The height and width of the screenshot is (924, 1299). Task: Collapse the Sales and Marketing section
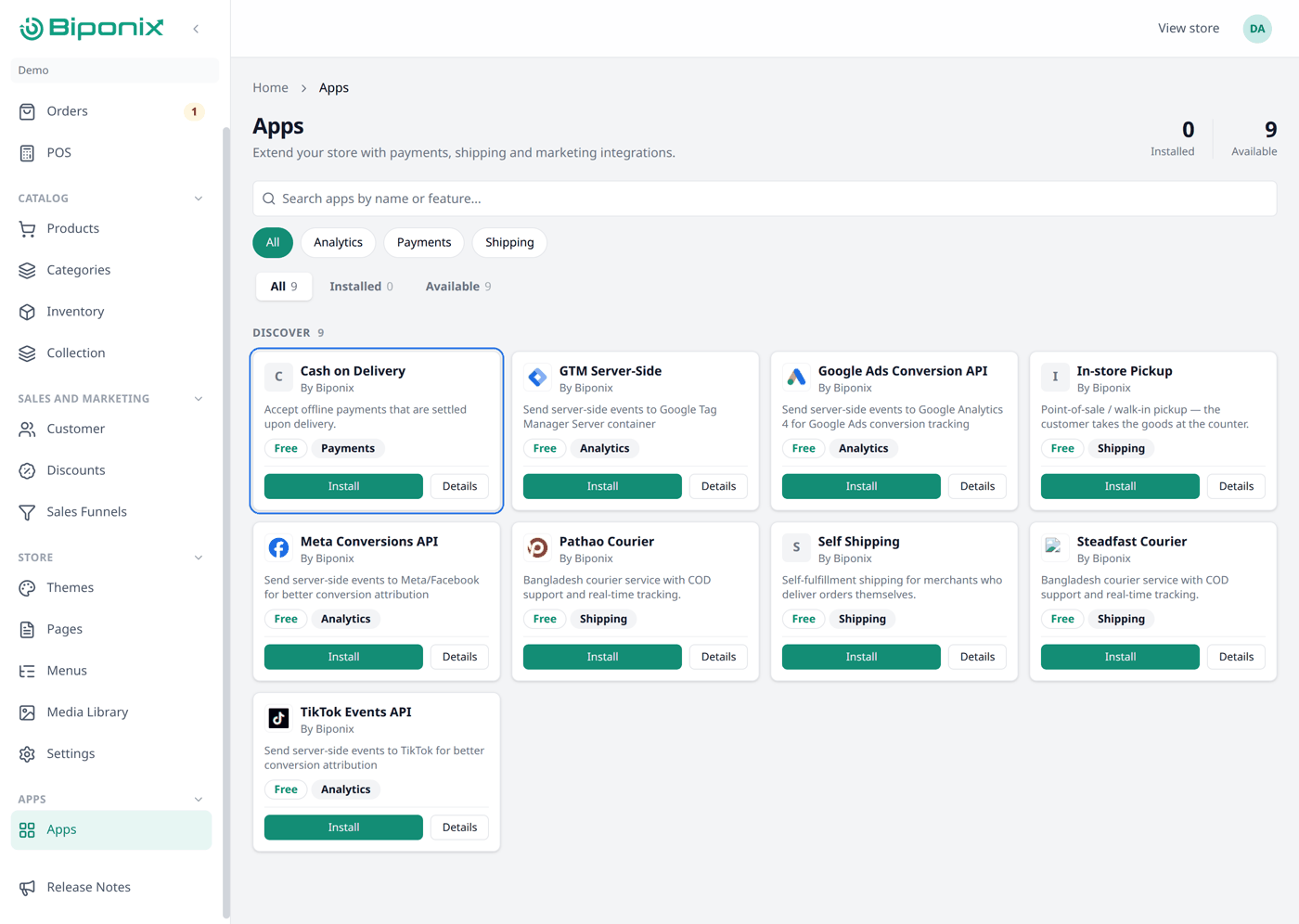click(x=198, y=399)
